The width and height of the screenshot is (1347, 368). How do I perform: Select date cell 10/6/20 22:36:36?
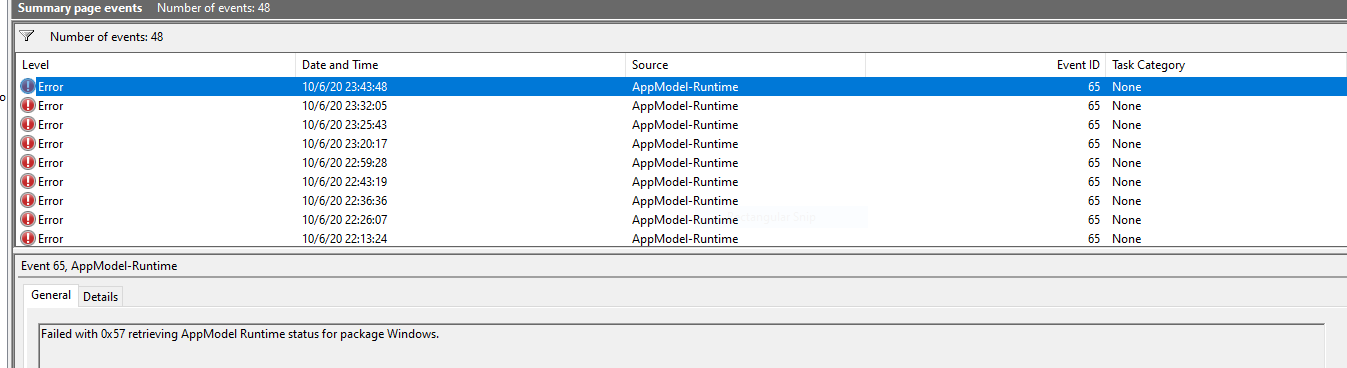coord(344,201)
